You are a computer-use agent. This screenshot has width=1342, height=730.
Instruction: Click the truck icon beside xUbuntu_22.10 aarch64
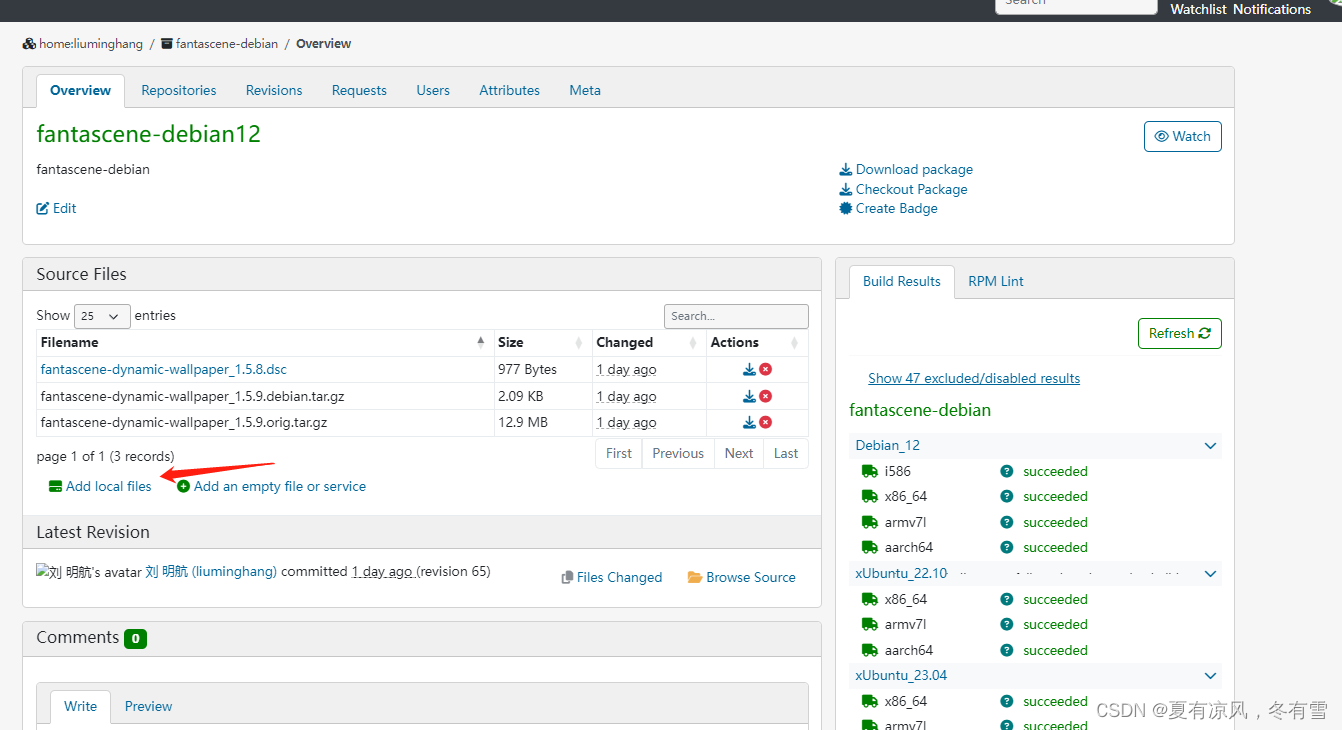pyautogui.click(x=869, y=650)
